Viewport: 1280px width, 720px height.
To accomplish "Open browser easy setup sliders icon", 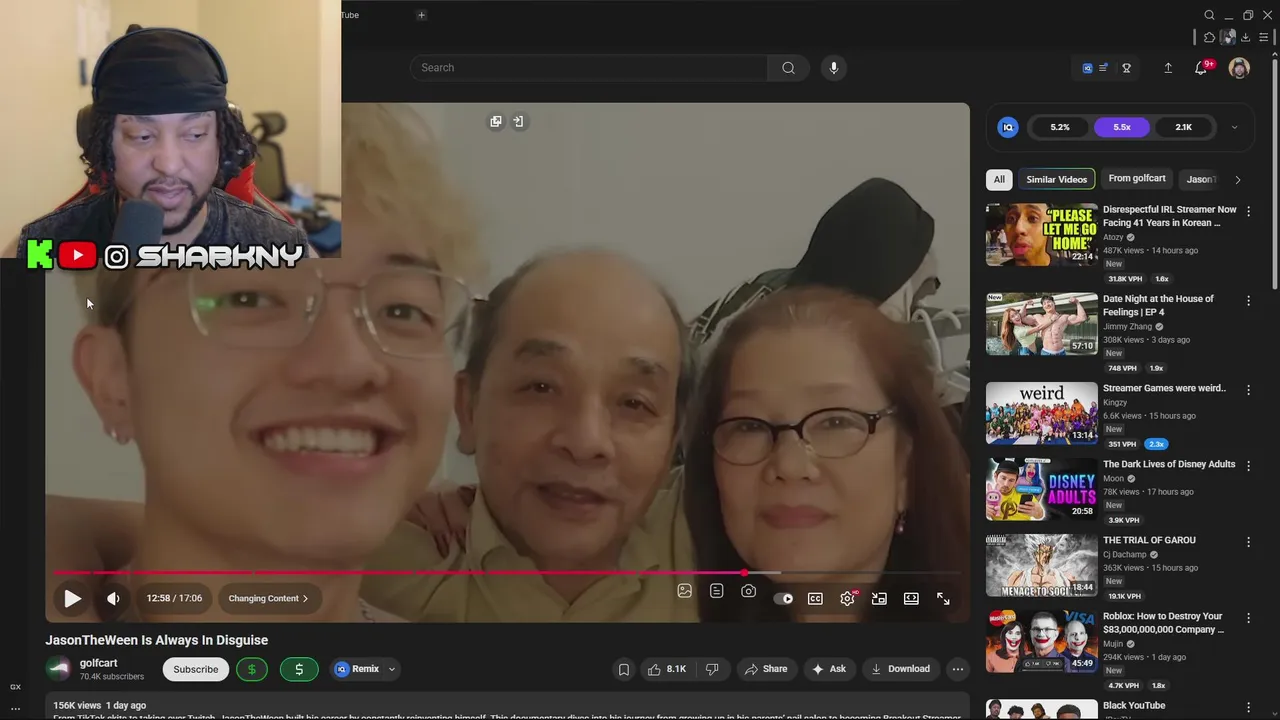I will tap(1263, 38).
